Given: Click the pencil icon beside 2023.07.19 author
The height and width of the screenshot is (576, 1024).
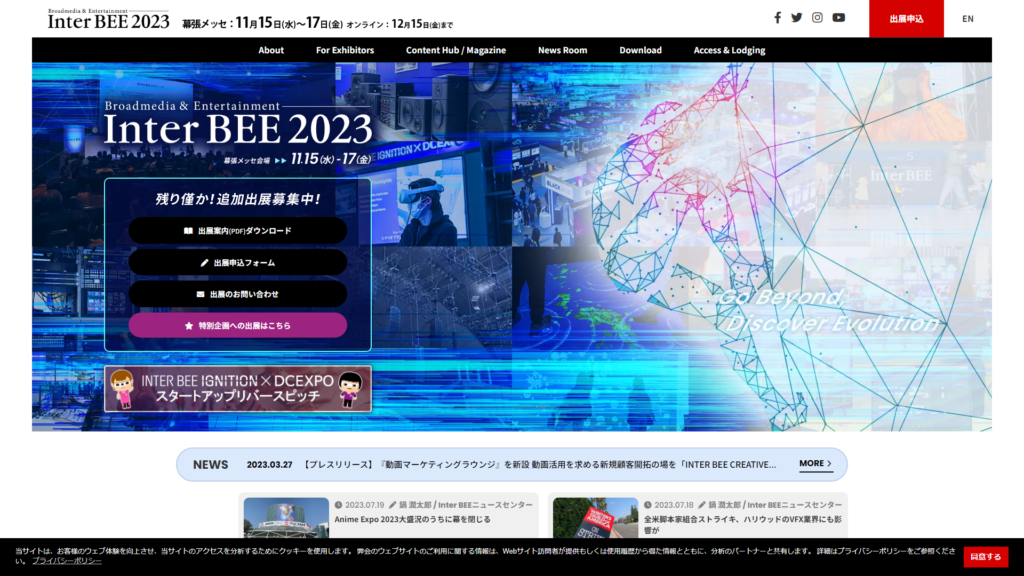Looking at the screenshot, I should [x=392, y=505].
